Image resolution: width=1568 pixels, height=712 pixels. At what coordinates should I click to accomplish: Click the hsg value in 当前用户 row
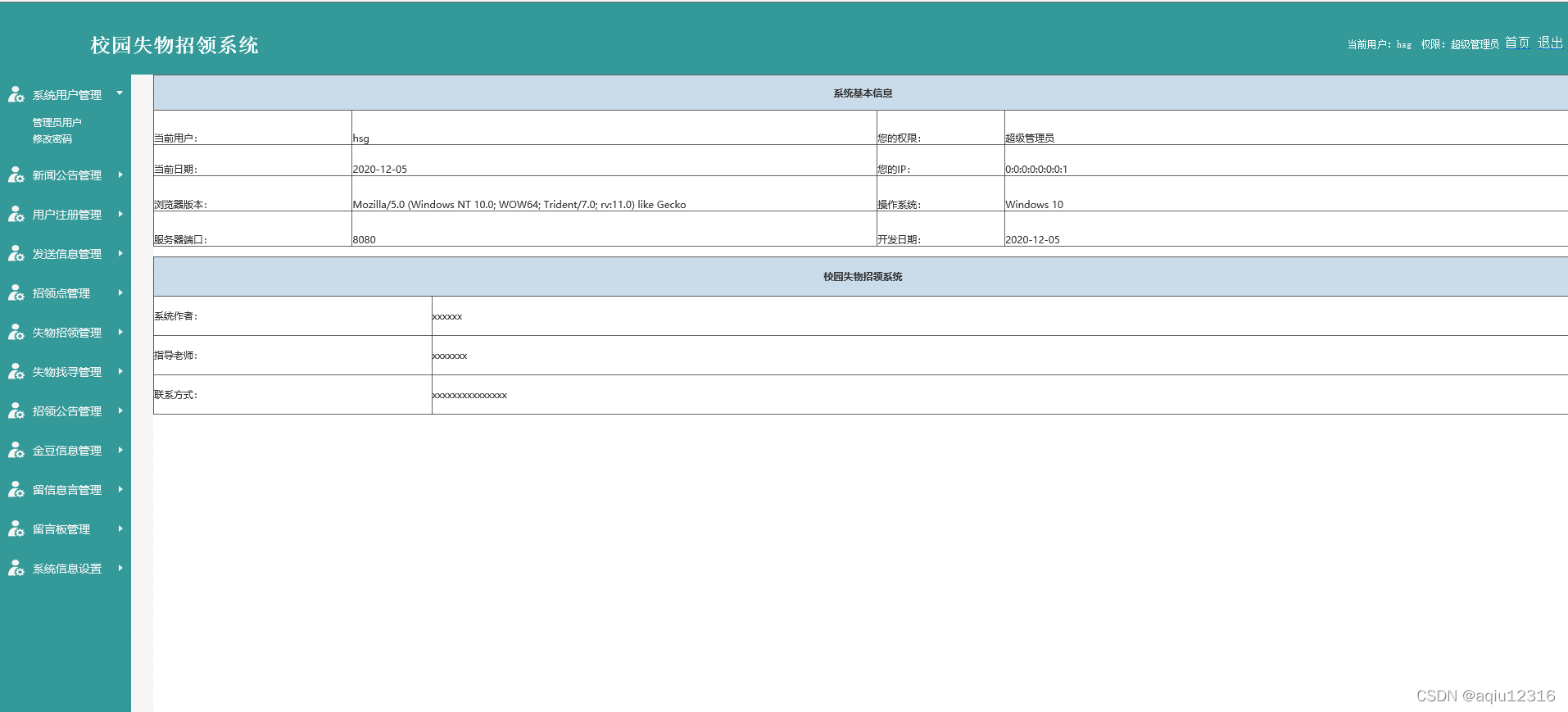click(361, 138)
